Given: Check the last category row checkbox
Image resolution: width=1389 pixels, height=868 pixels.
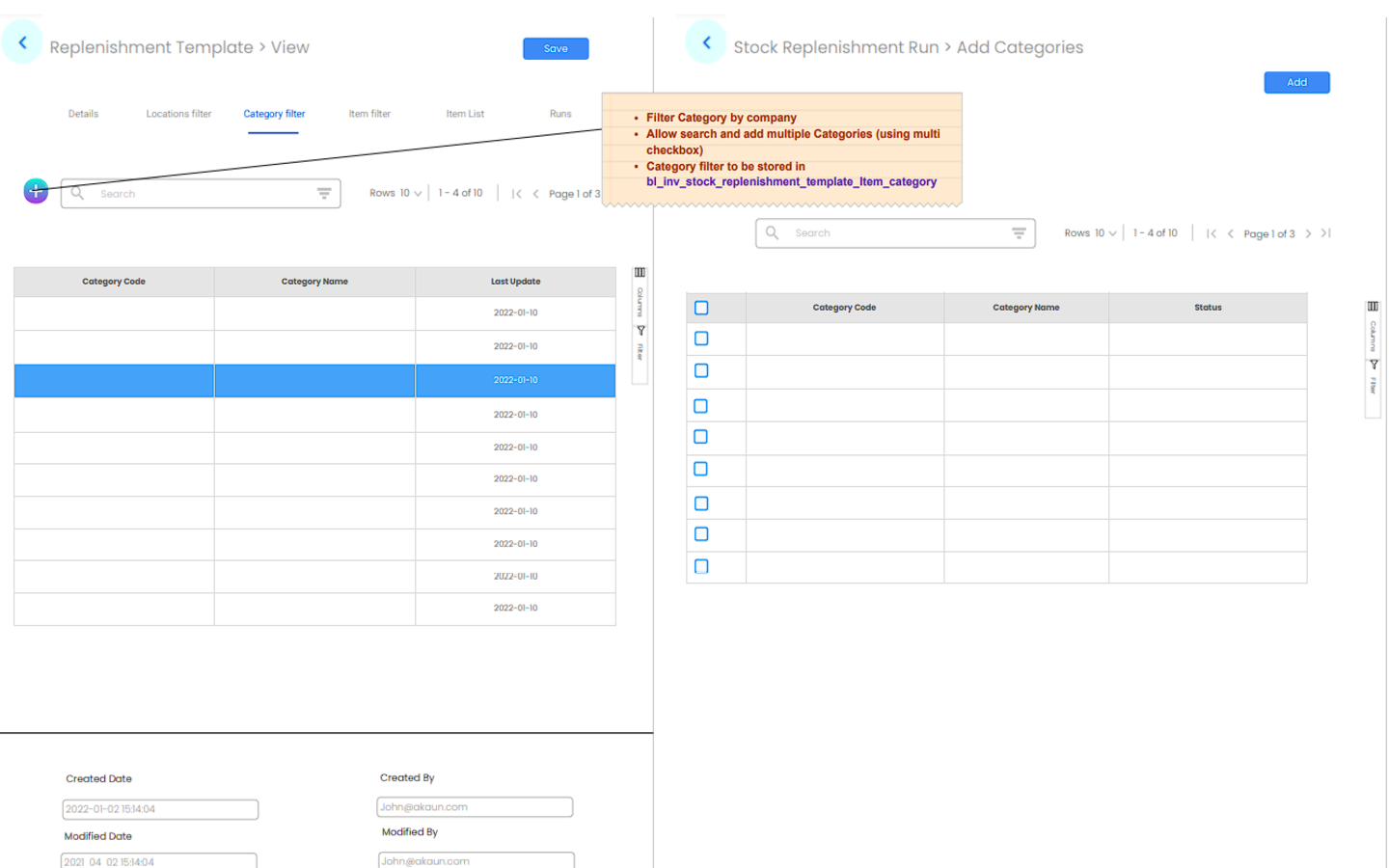Looking at the screenshot, I should (701, 566).
